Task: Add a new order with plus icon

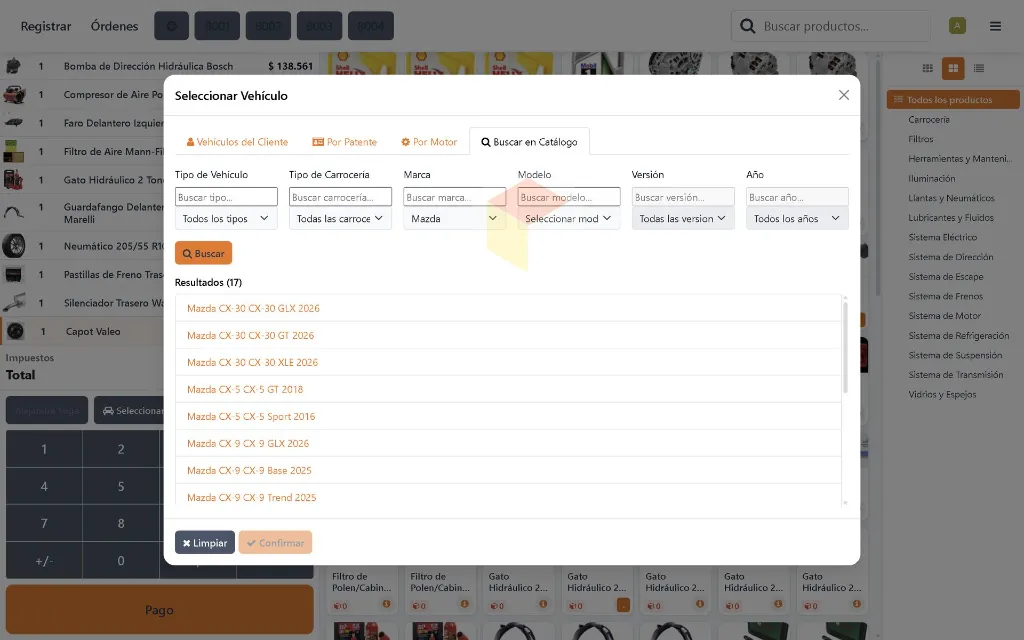Action: [172, 26]
